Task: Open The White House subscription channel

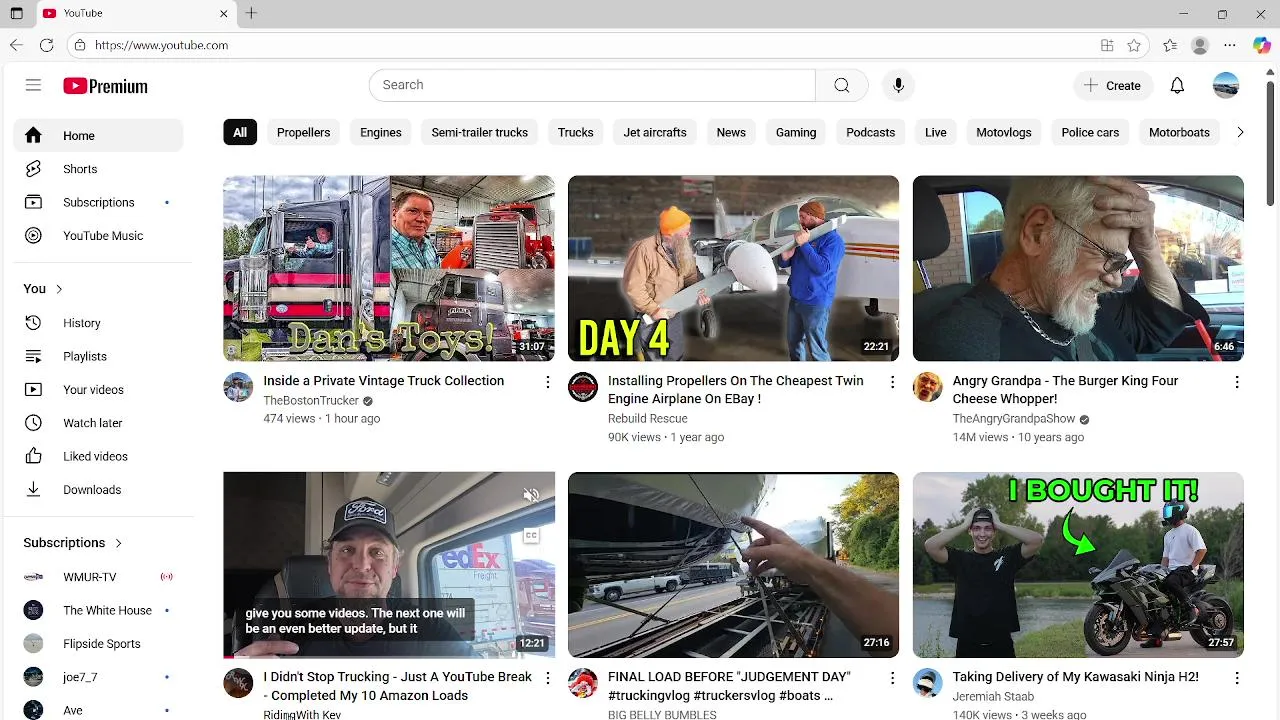Action: [98, 610]
